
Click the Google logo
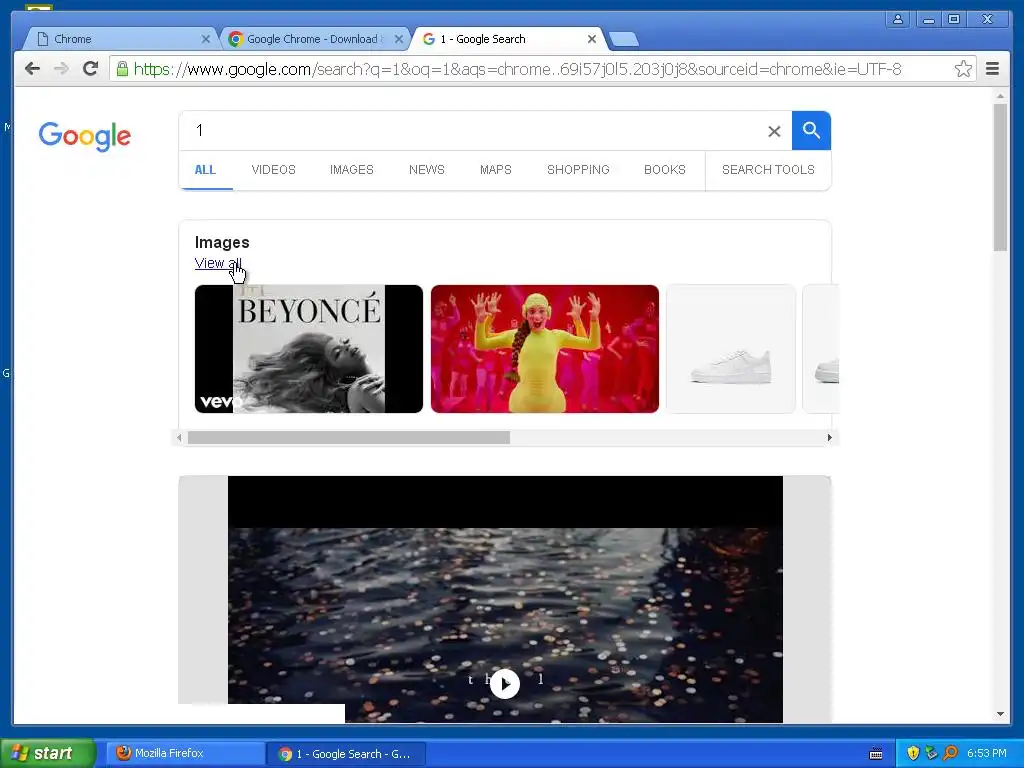85,136
